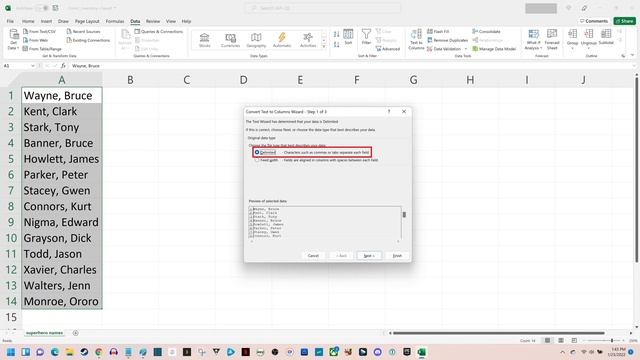640x360 pixels.
Task: Switch to the Formulas tab
Action: pos(115,21)
